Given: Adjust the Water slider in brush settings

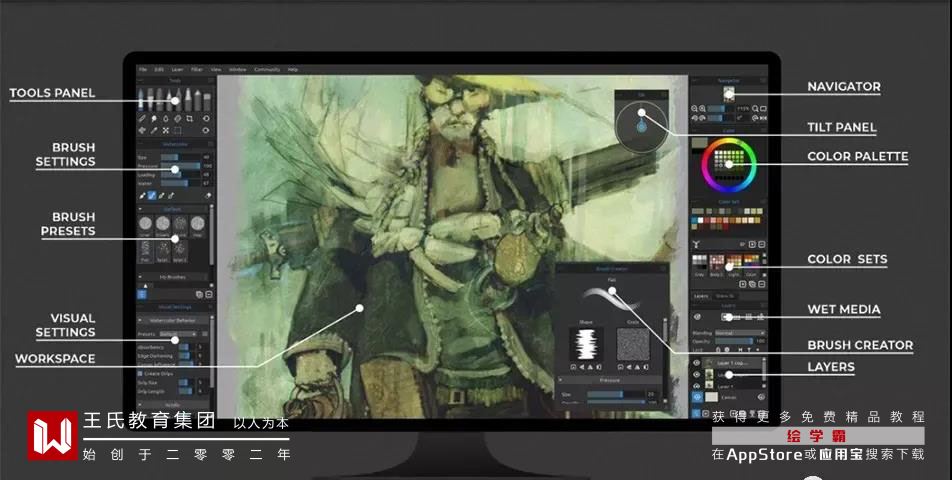Looking at the screenshot, I should (180, 183).
